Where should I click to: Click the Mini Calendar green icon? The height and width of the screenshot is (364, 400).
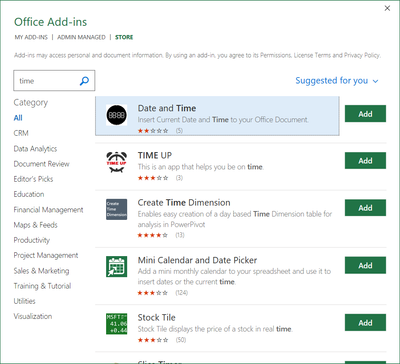(x=116, y=267)
